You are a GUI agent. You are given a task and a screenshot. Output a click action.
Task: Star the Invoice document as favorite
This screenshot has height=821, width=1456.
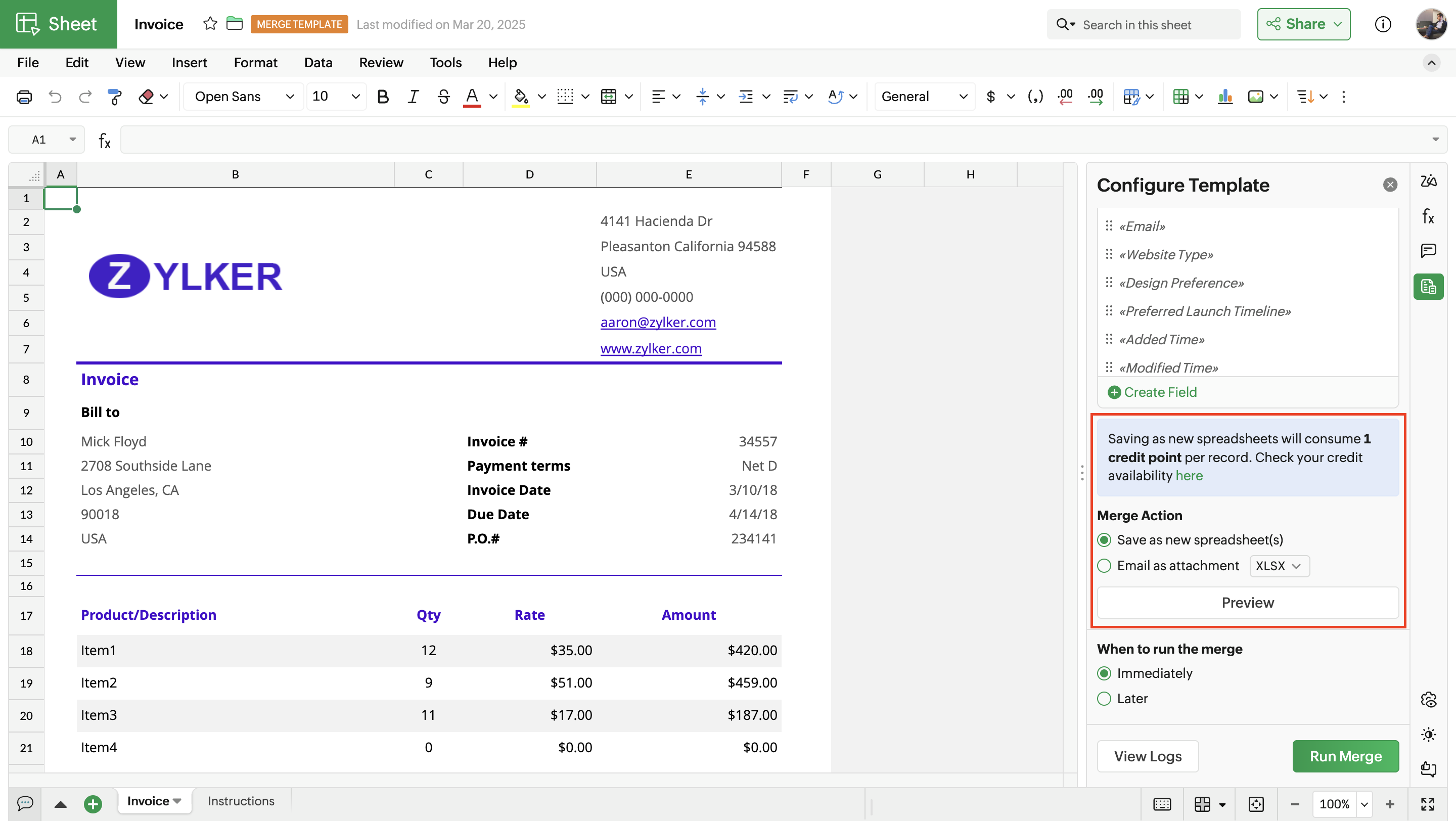point(210,24)
